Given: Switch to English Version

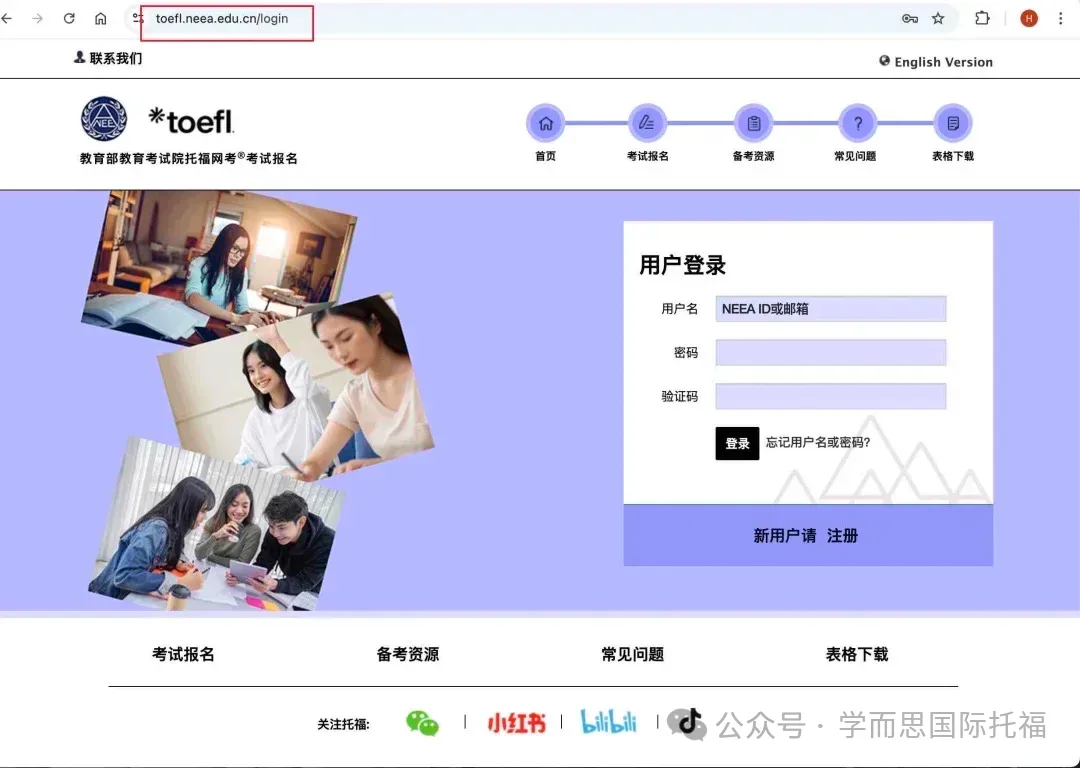Looking at the screenshot, I should (935, 61).
